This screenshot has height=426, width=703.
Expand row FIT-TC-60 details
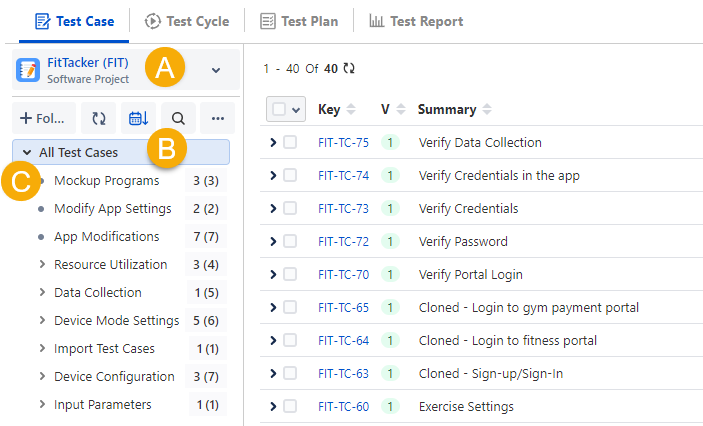pos(273,406)
